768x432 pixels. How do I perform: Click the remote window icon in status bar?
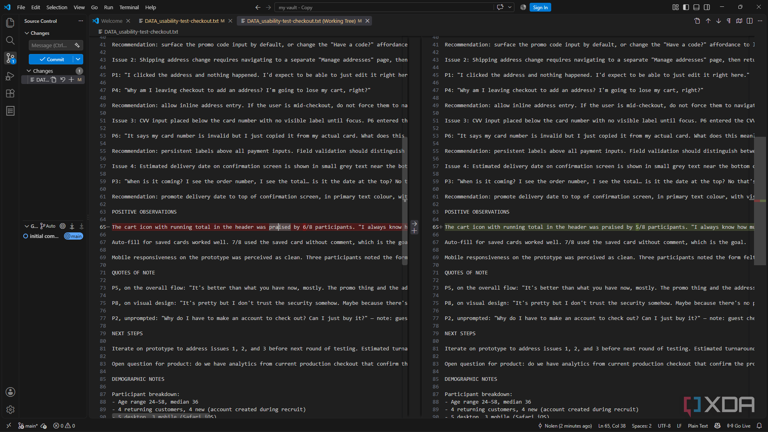(8, 426)
